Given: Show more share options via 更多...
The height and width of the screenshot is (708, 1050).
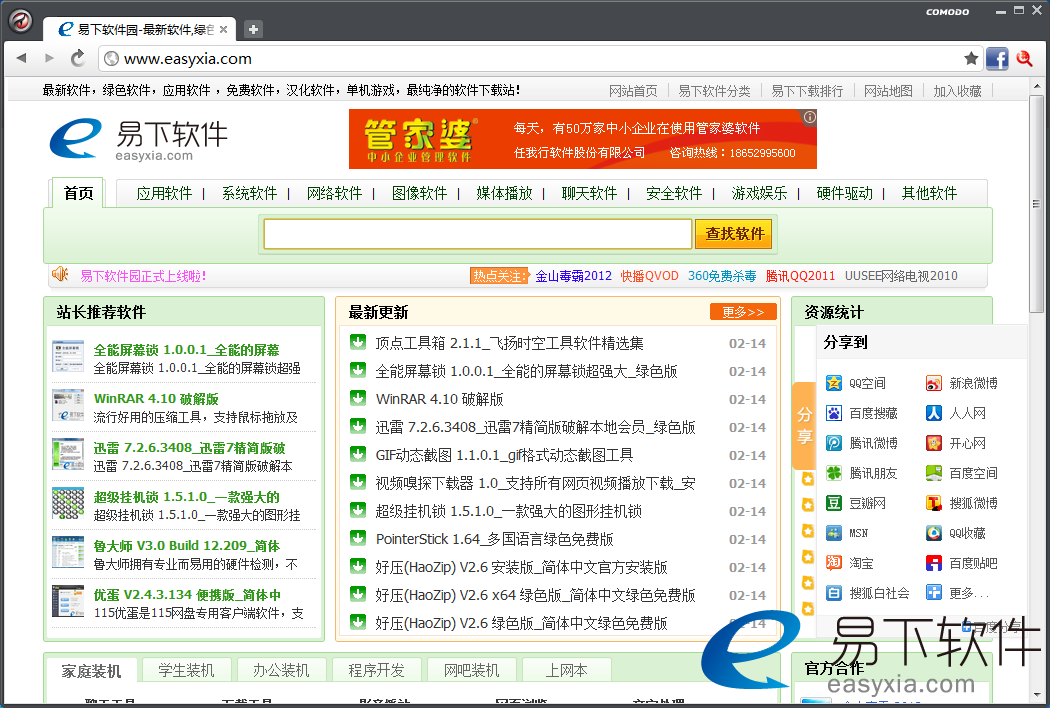Looking at the screenshot, I should [x=956, y=593].
